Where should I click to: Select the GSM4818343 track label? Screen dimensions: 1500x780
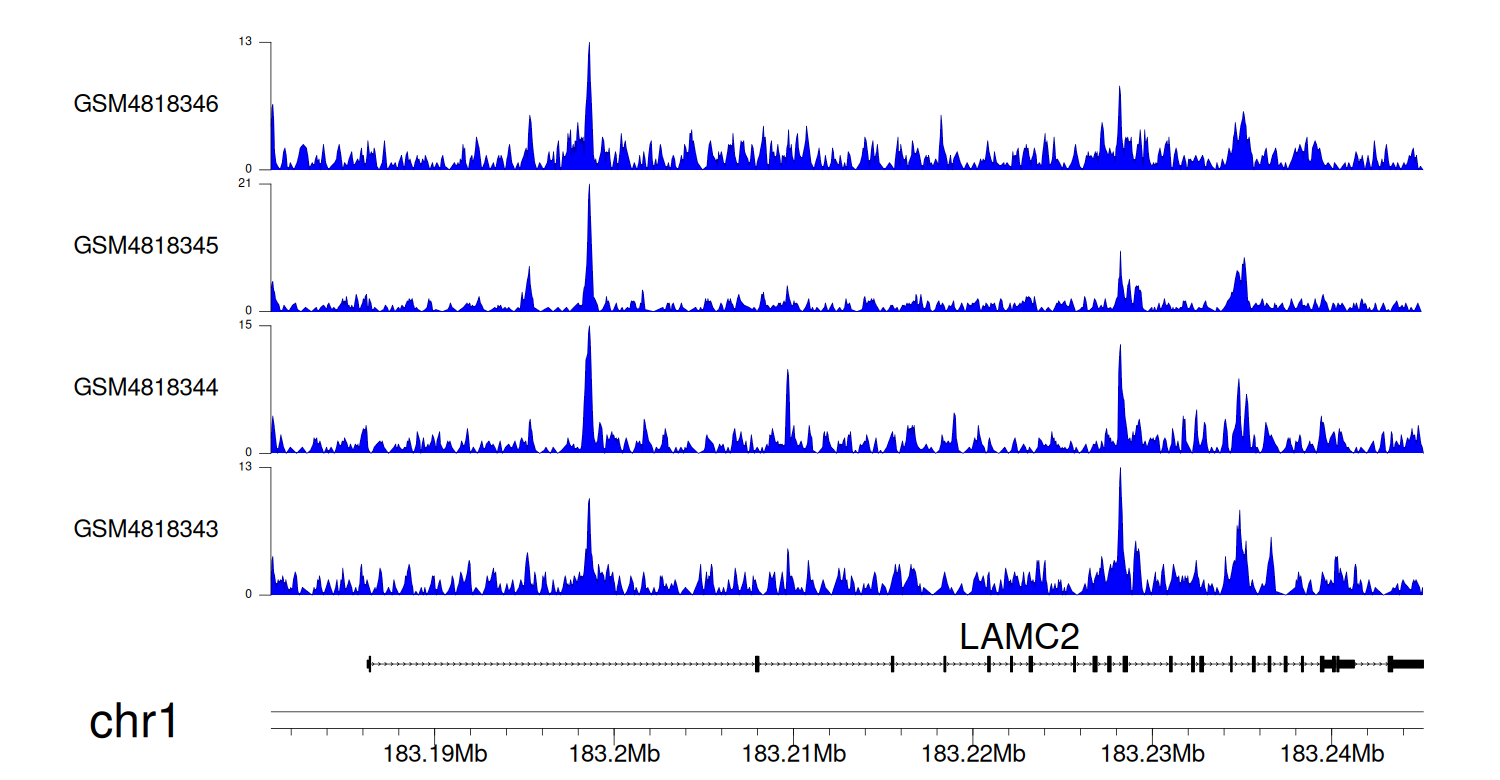pos(146,529)
